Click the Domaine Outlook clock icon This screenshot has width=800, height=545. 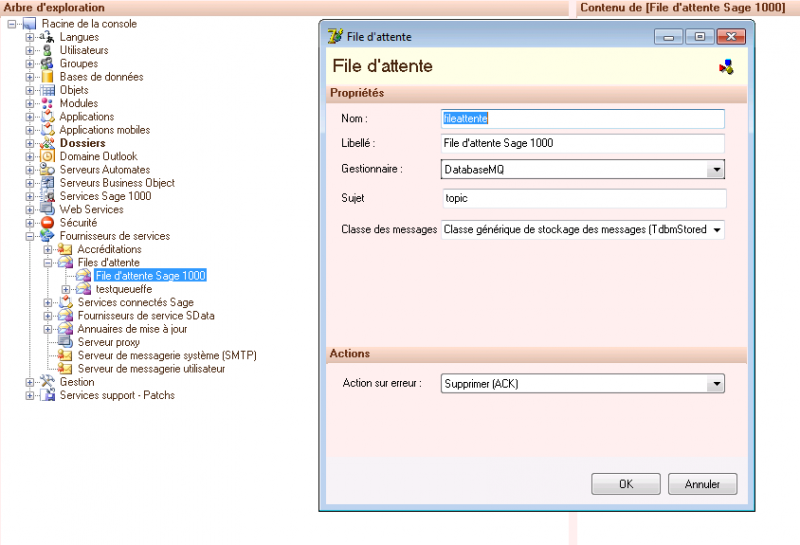tap(47, 156)
